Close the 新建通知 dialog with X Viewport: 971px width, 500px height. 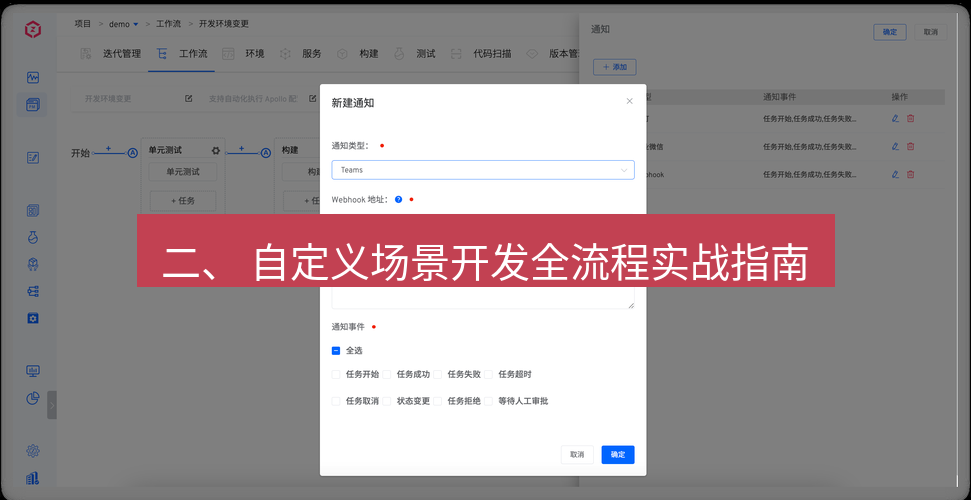point(630,101)
